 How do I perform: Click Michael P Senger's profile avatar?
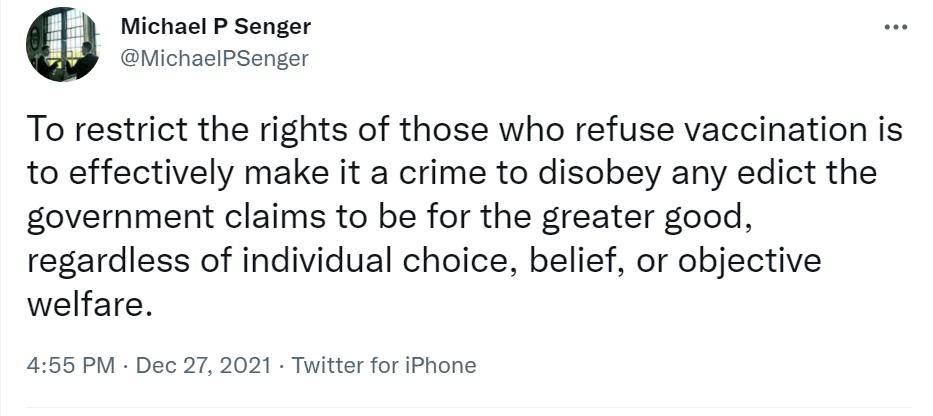point(62,44)
